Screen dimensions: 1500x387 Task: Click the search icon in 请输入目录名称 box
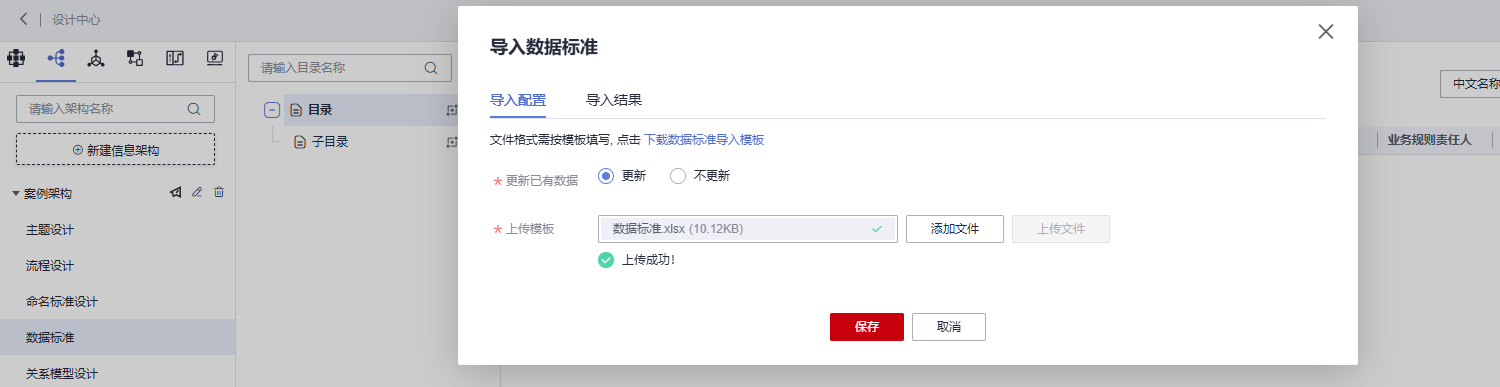pyautogui.click(x=431, y=68)
